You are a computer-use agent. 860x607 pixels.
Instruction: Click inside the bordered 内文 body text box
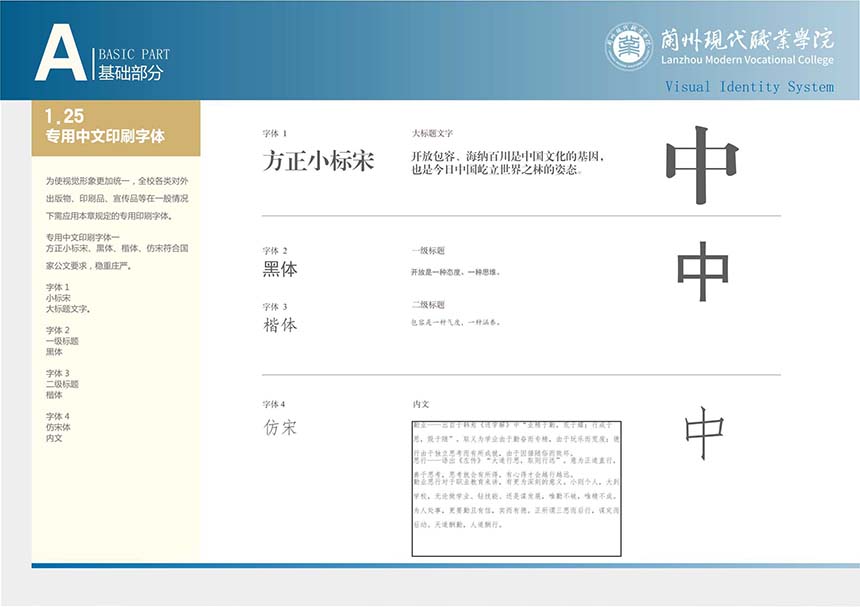516,488
